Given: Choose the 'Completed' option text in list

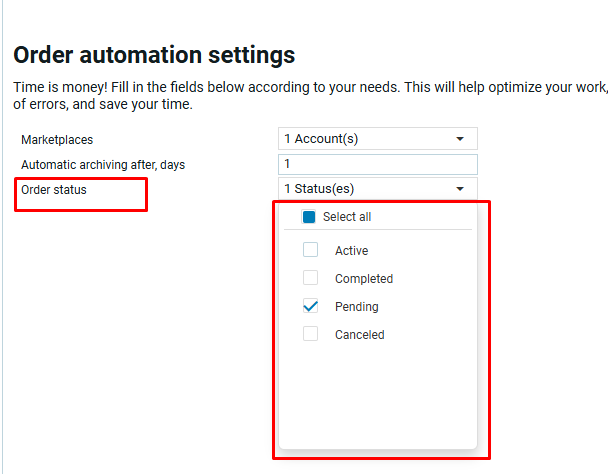Looking at the screenshot, I should coord(364,279).
